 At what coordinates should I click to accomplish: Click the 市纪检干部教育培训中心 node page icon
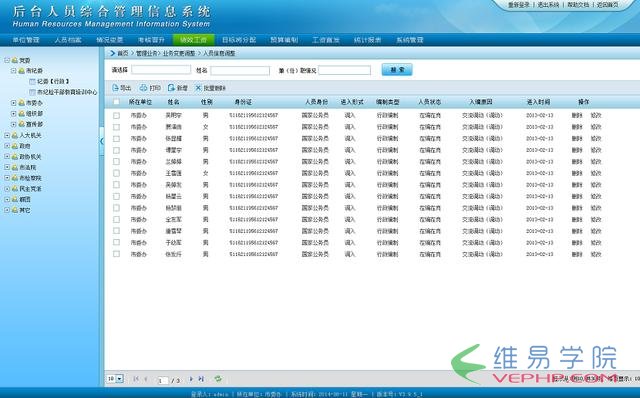pos(32,92)
